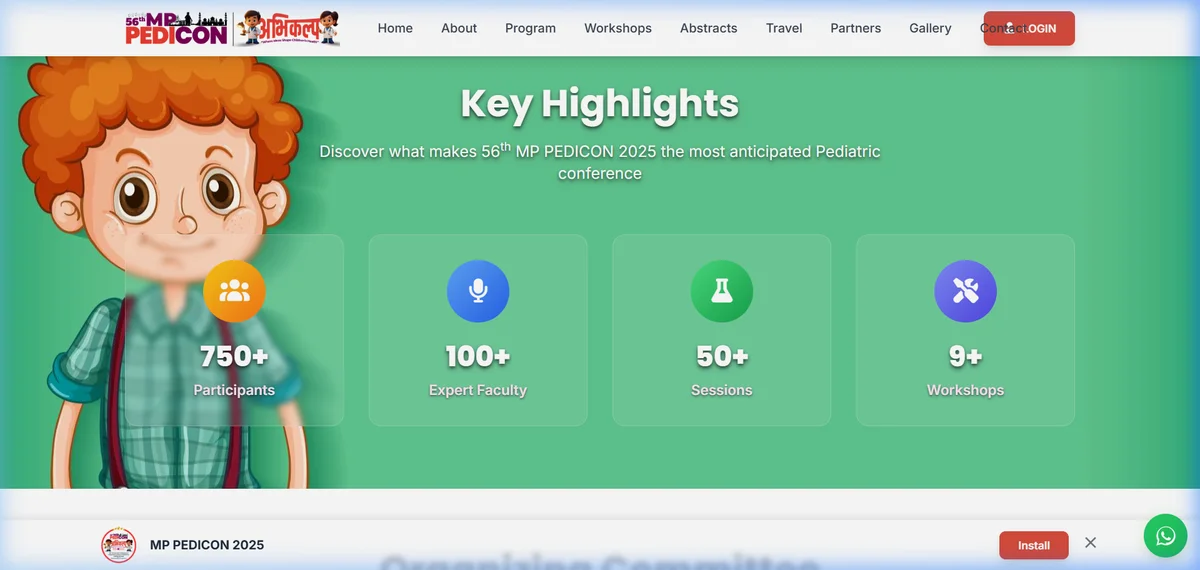This screenshot has width=1200, height=570.
Task: Click the Abhikalp Hindi logo image
Action: click(287, 28)
